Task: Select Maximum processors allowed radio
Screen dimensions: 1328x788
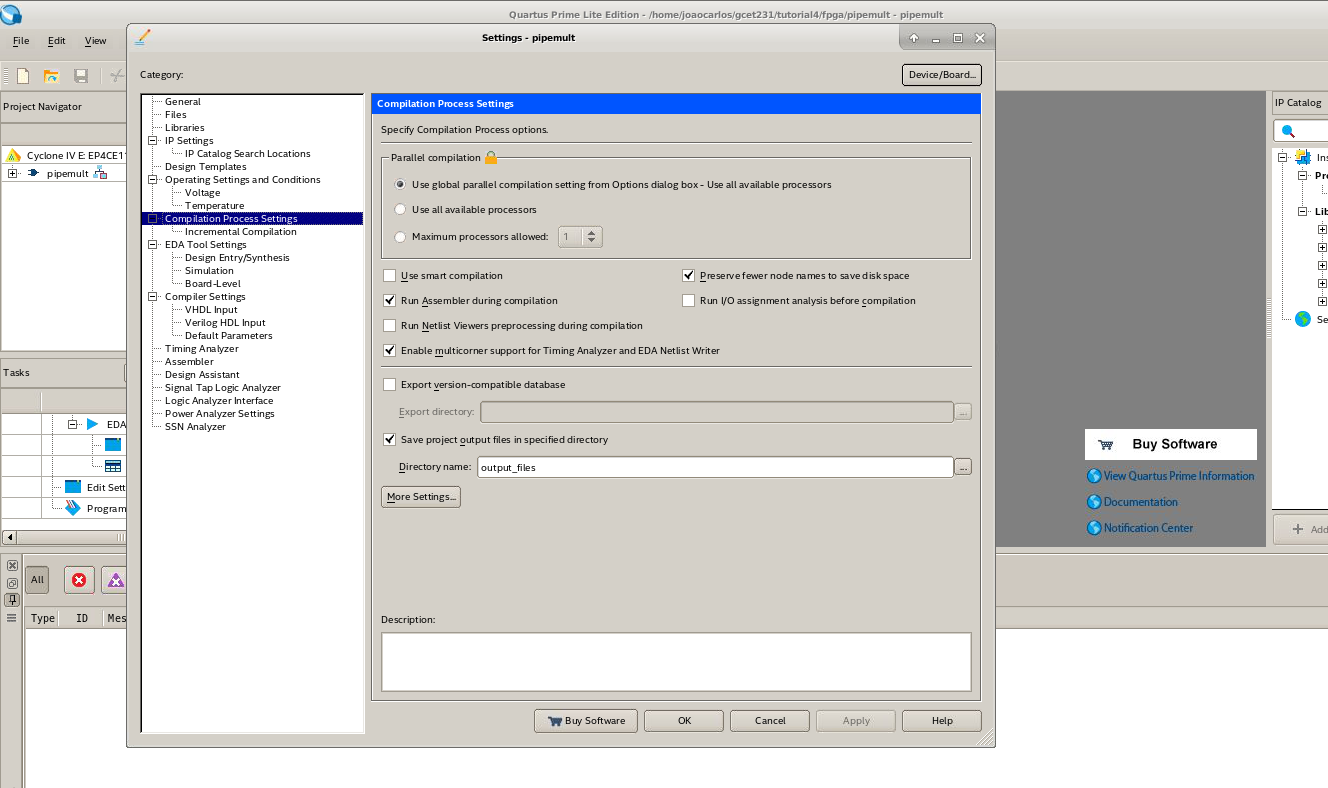Action: [401, 237]
